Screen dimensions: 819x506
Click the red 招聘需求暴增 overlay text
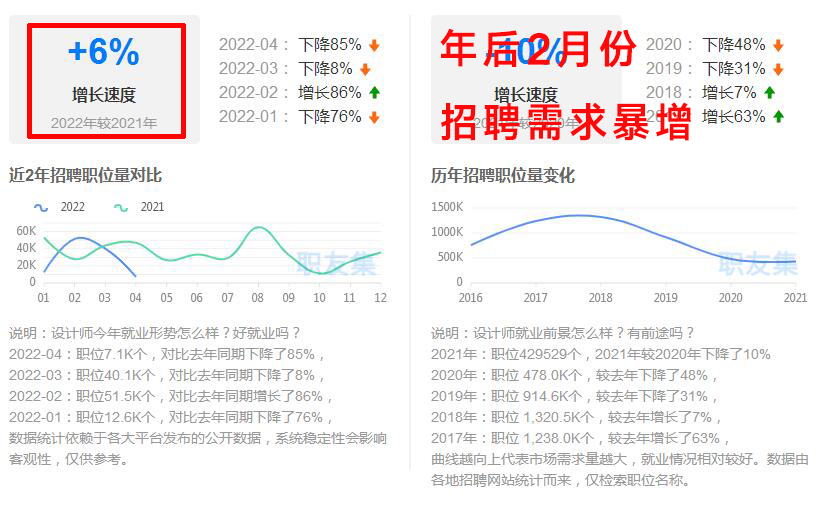(x=566, y=123)
